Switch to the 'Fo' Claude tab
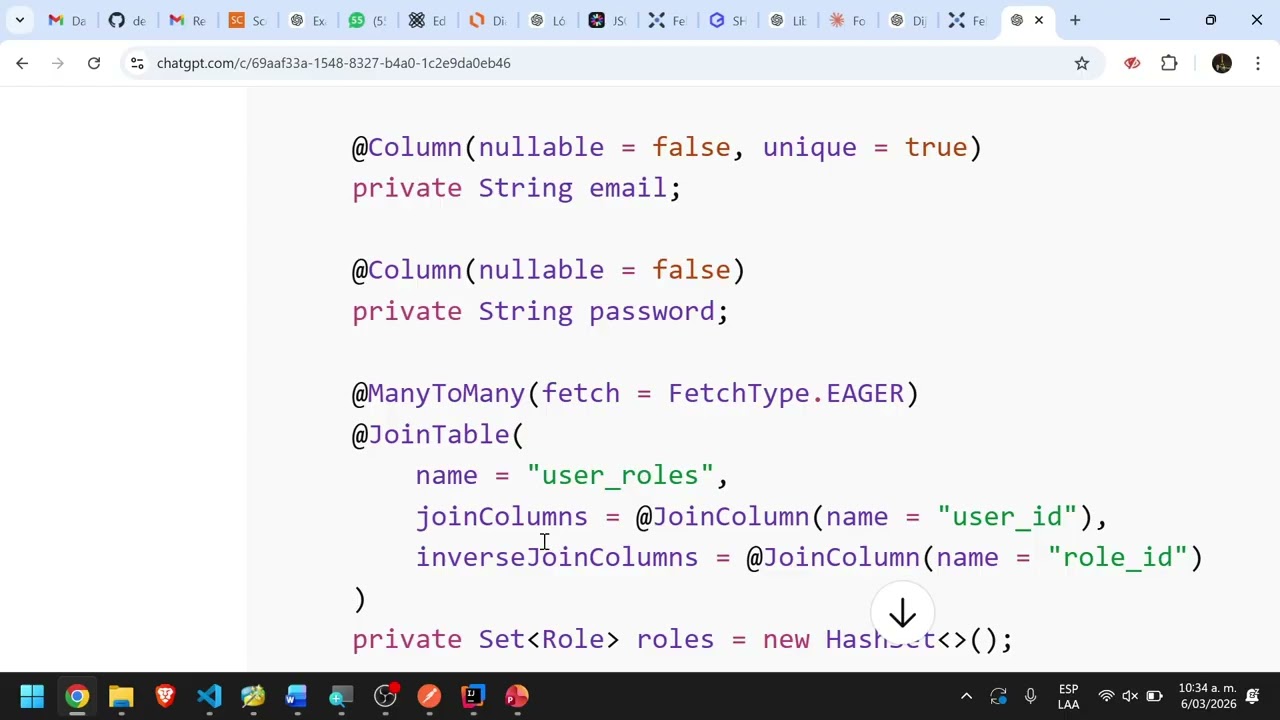The image size is (1280, 720). tap(846, 20)
